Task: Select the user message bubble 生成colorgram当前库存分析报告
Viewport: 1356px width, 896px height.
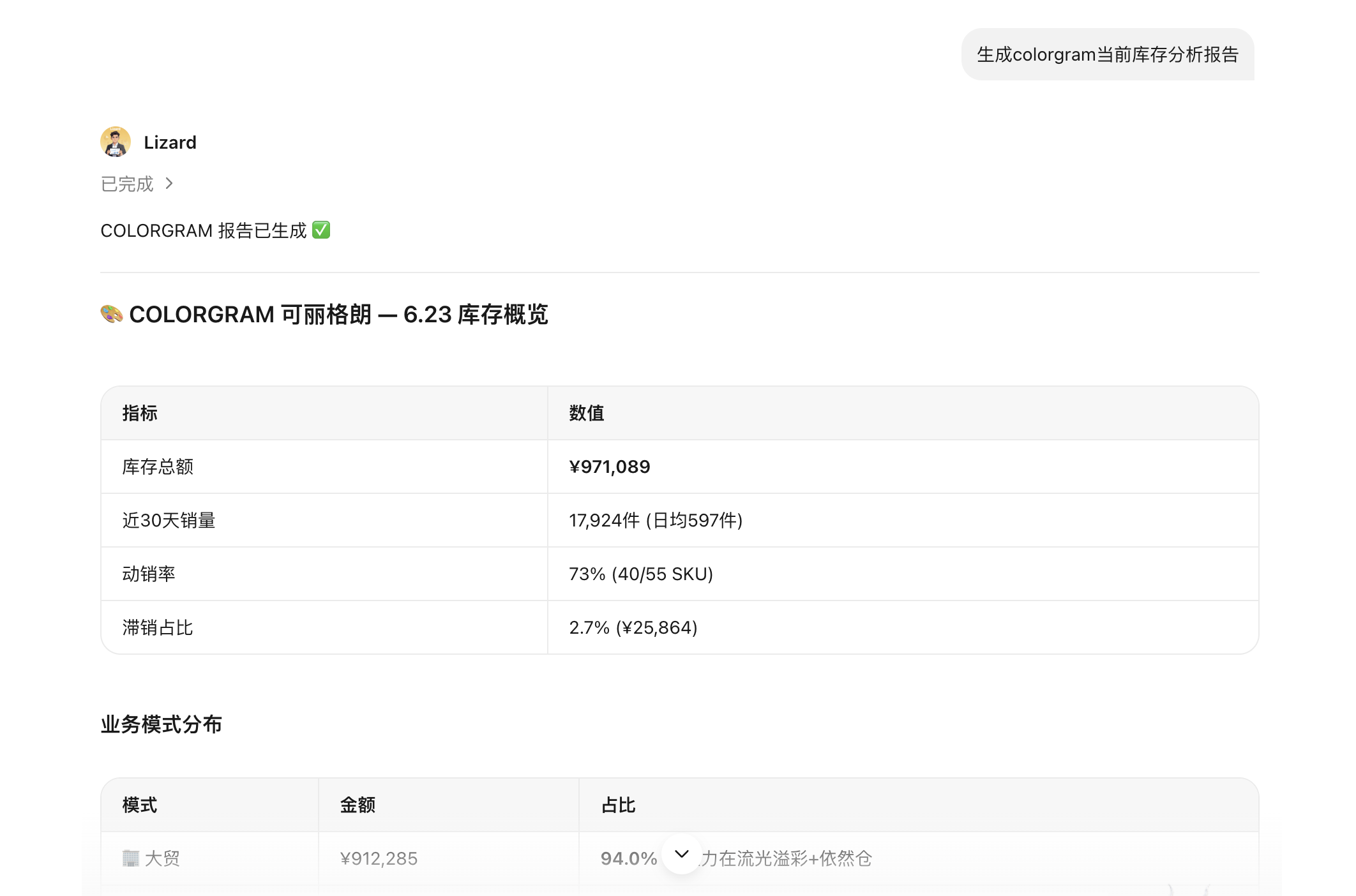Action: pyautogui.click(x=1108, y=54)
